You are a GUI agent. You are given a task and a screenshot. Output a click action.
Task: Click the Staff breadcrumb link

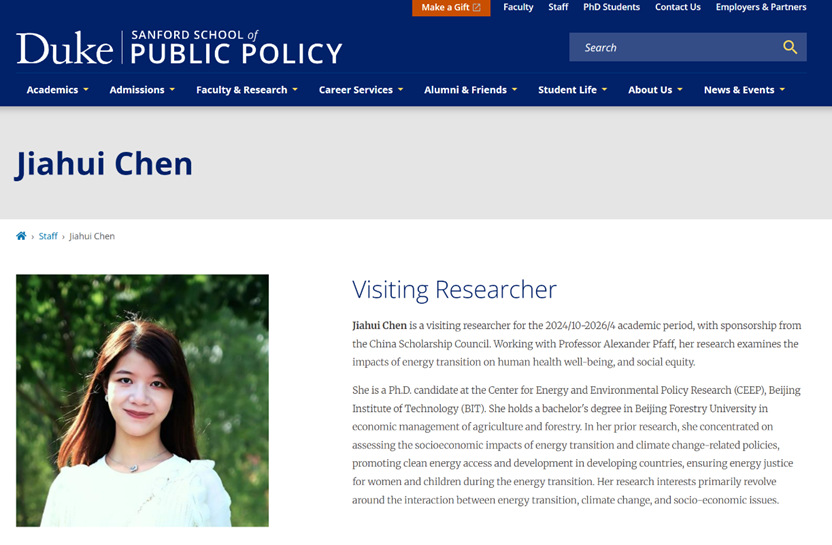[48, 236]
